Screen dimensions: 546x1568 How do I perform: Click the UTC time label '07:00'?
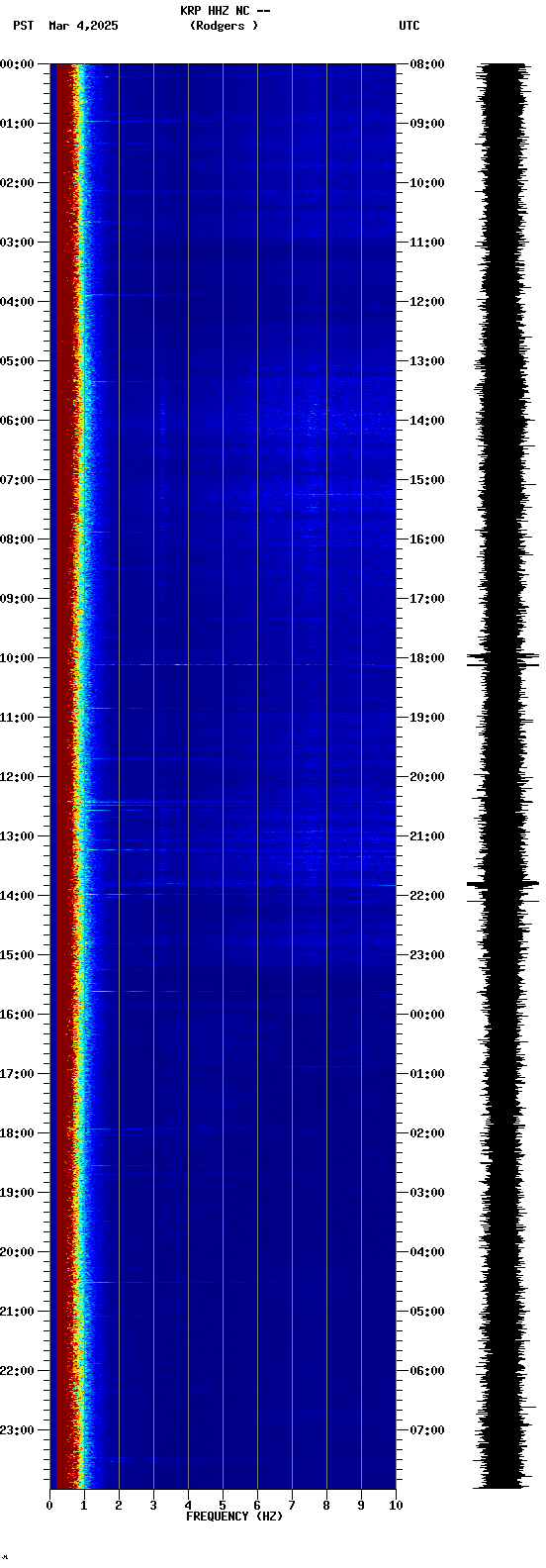coord(427,1430)
